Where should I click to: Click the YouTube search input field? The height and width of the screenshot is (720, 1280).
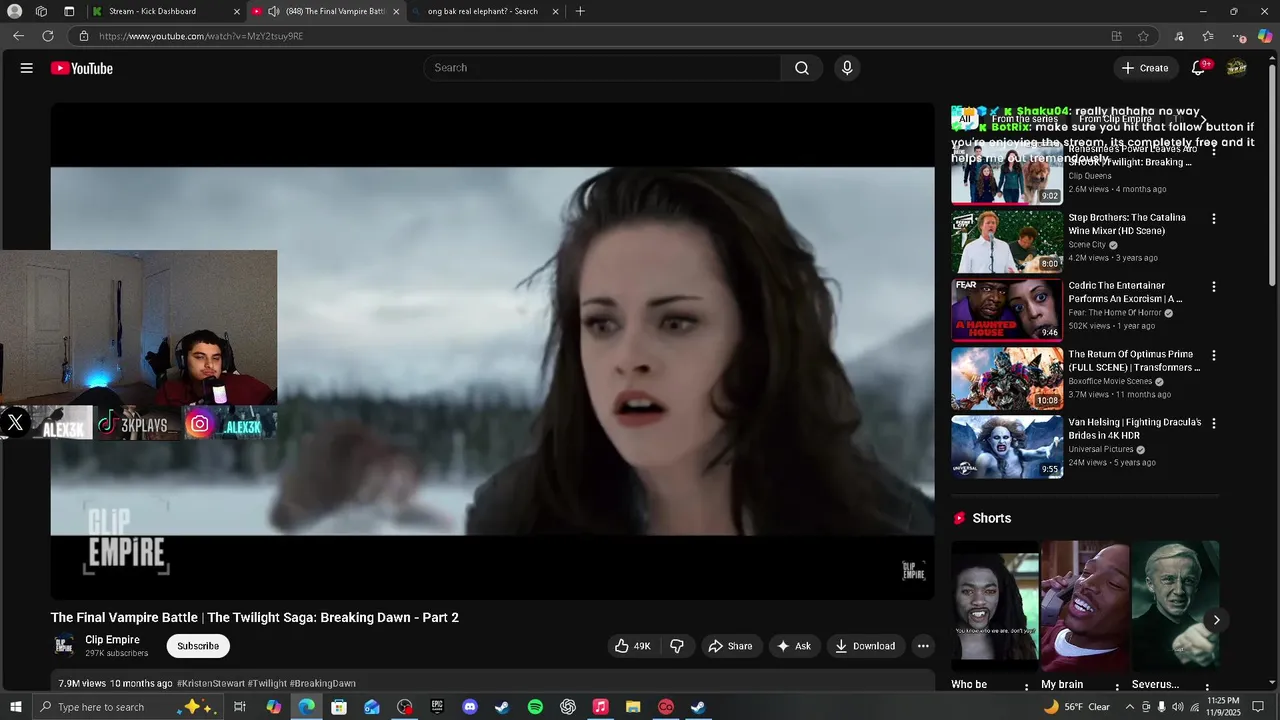pyautogui.click(x=603, y=68)
